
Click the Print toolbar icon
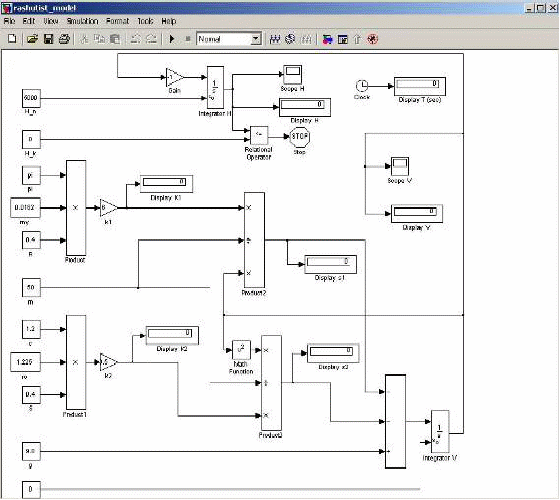point(64,39)
